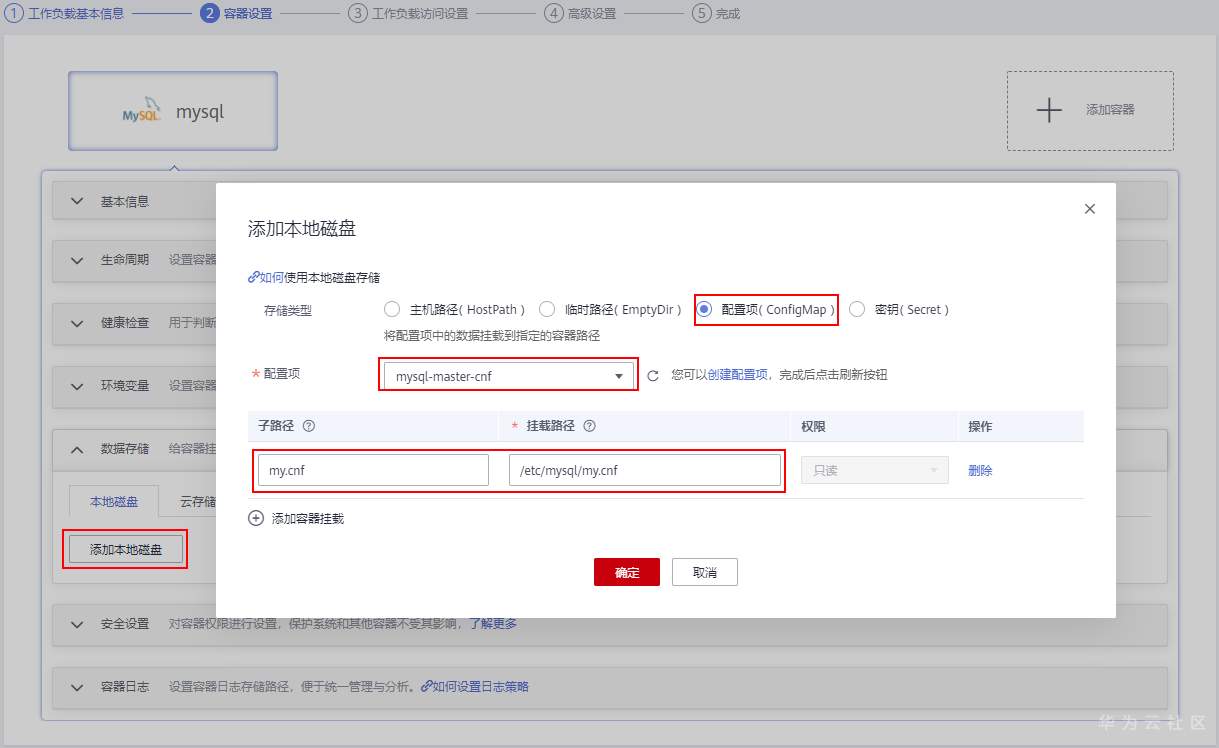The width and height of the screenshot is (1219, 748).
Task: Collapse the 数据存储 section
Action: click(78, 450)
